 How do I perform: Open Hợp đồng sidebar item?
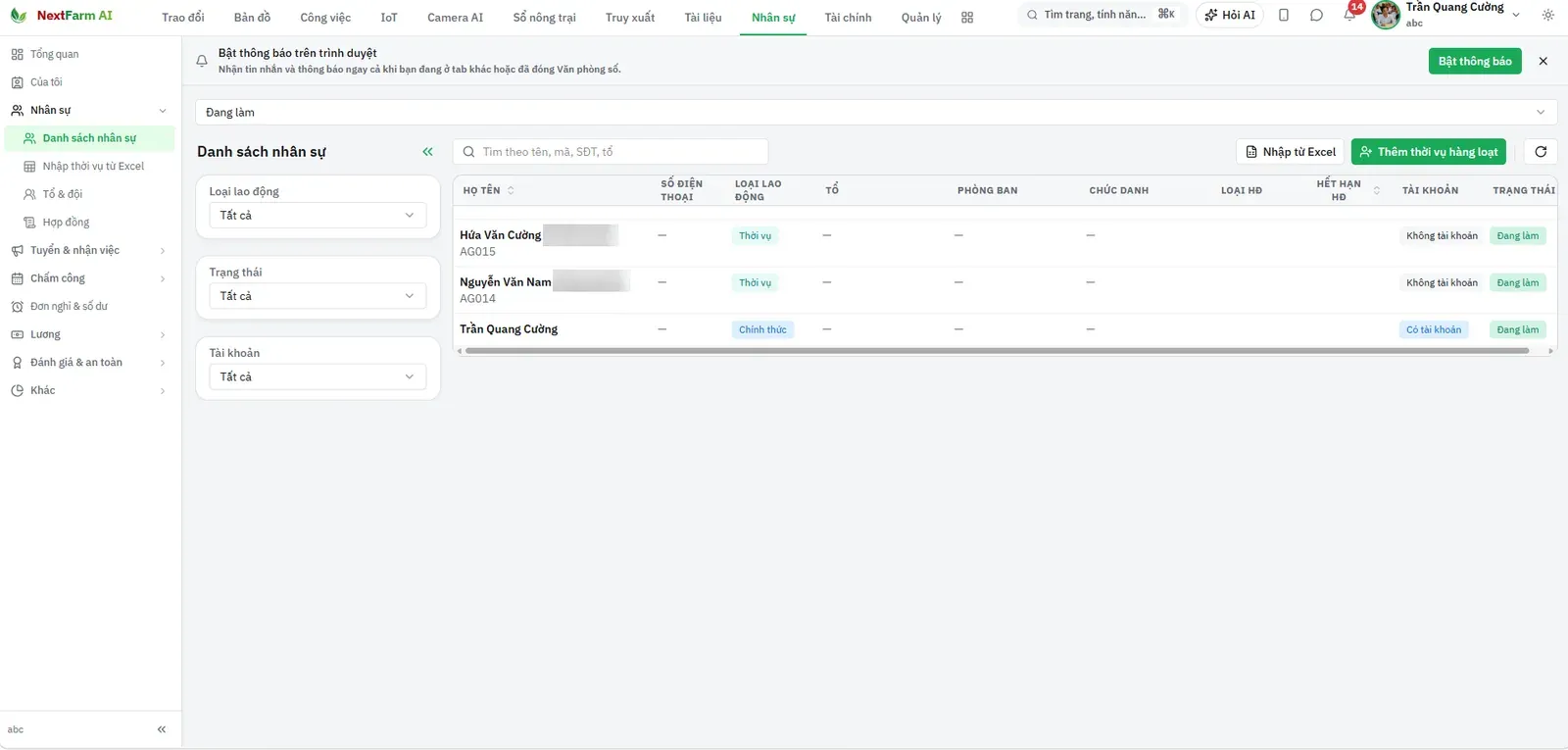click(x=90, y=223)
